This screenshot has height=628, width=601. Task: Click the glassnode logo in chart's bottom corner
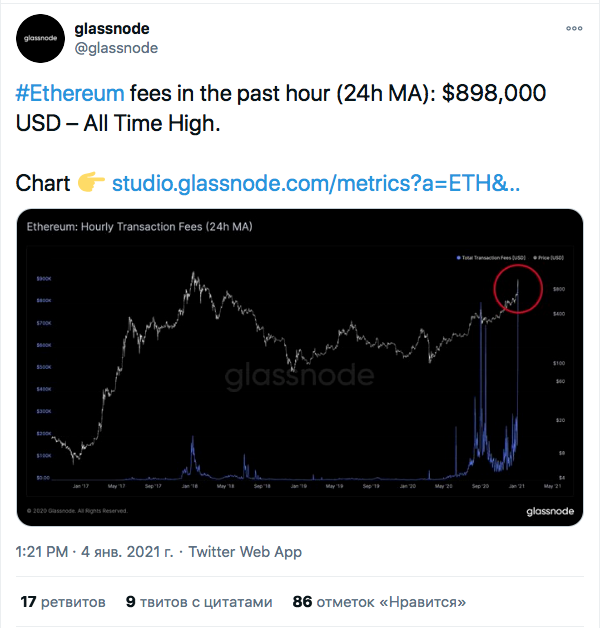[548, 511]
